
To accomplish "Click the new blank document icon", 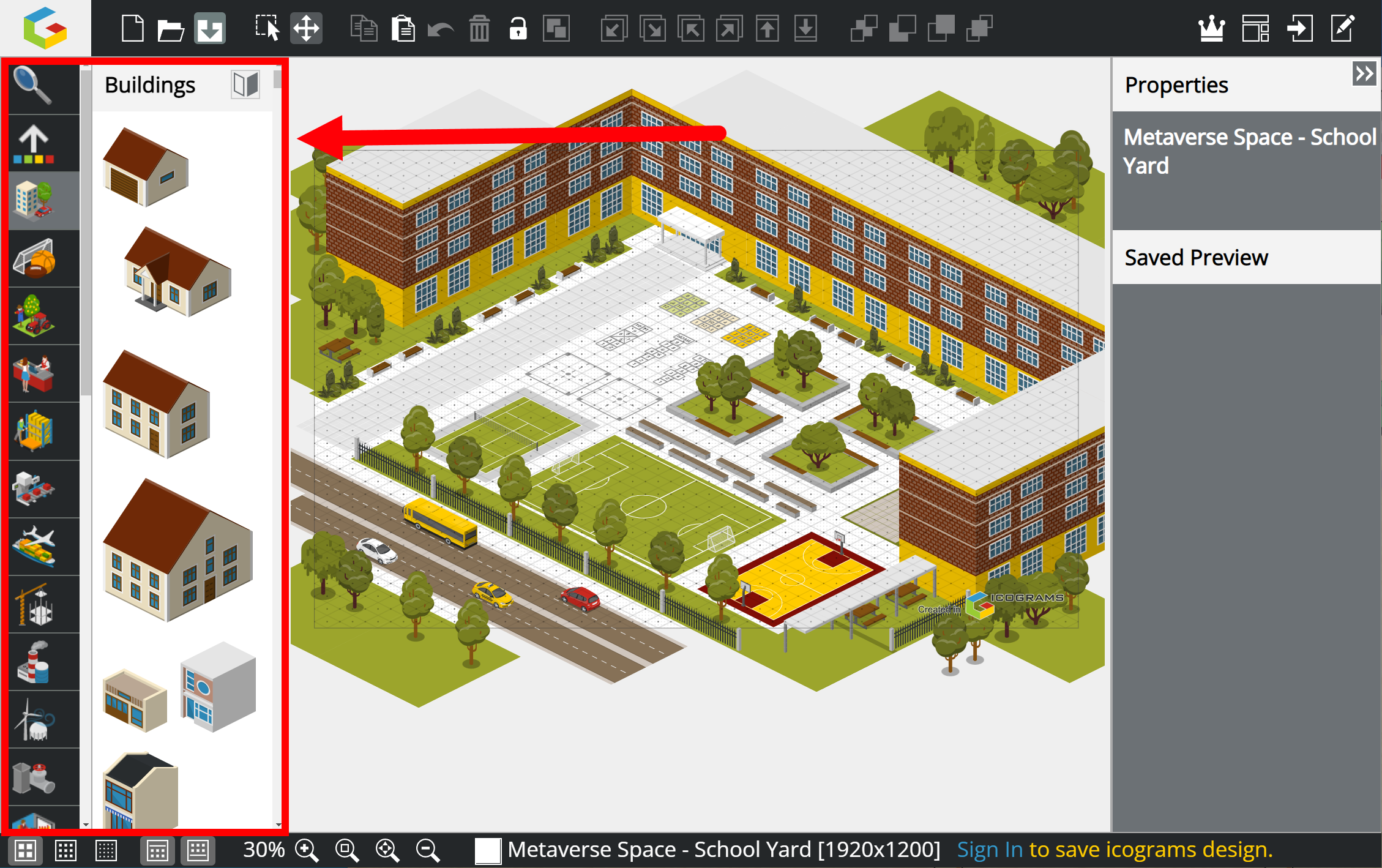I will (x=132, y=28).
